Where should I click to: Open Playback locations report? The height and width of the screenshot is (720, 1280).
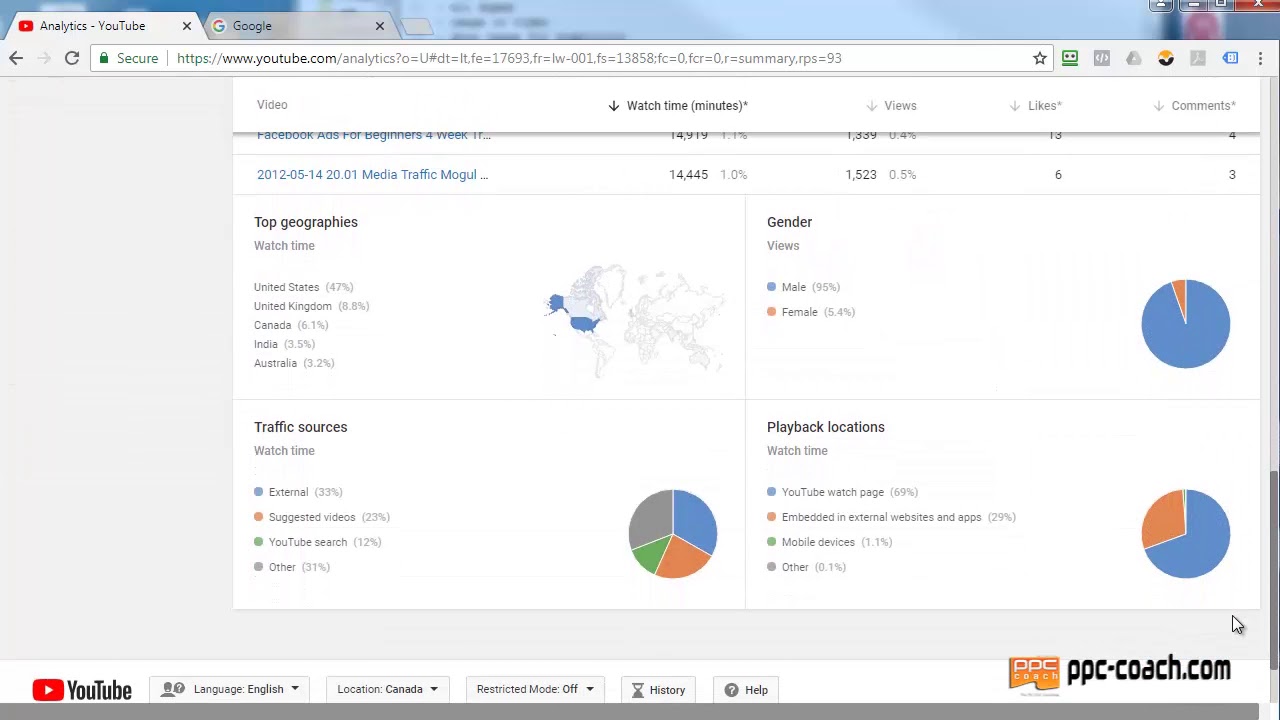point(826,427)
